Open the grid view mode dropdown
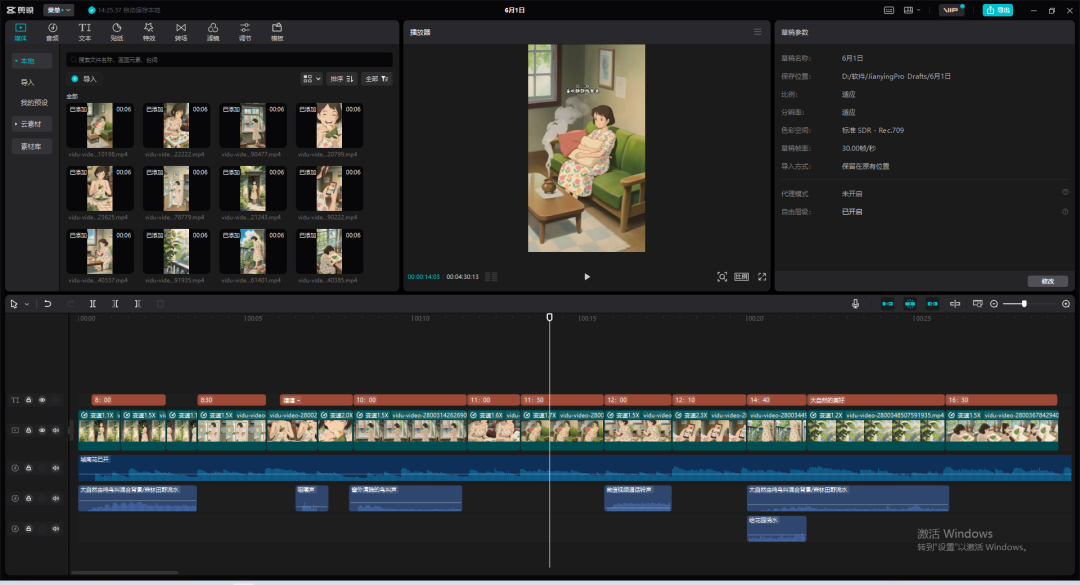 point(311,78)
